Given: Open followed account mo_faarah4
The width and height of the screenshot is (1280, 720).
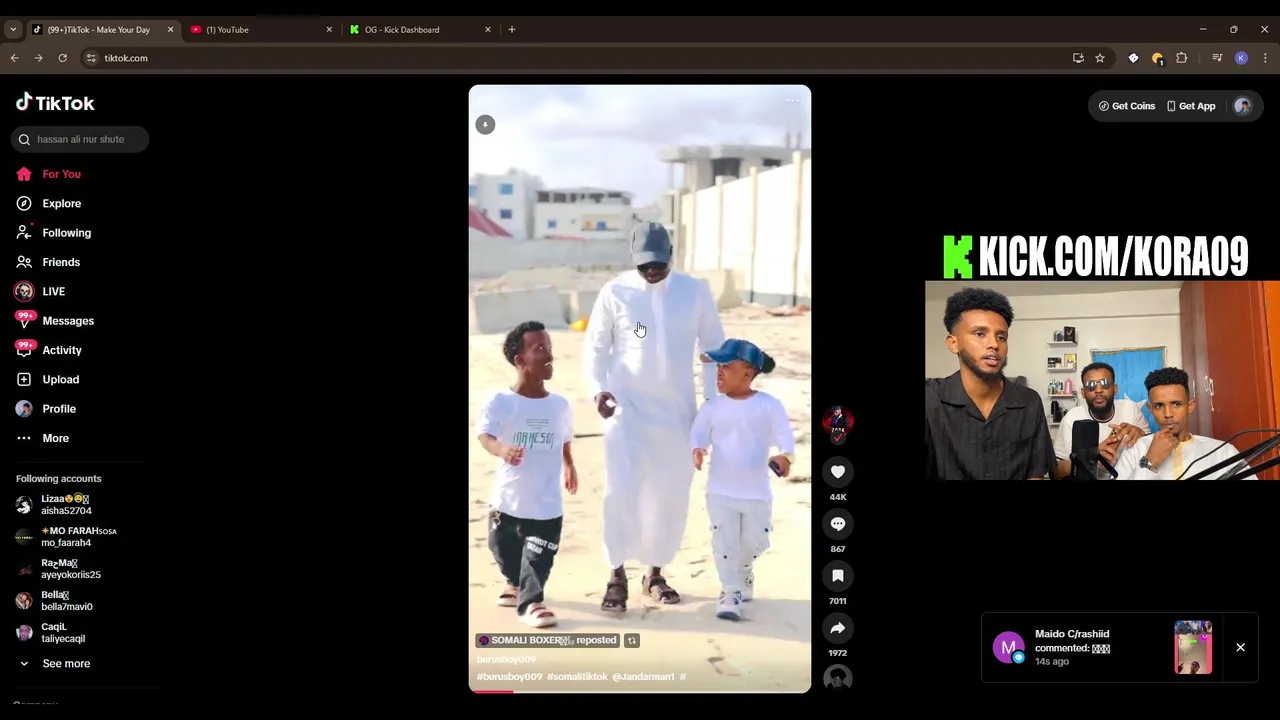Looking at the screenshot, I should [x=66, y=537].
